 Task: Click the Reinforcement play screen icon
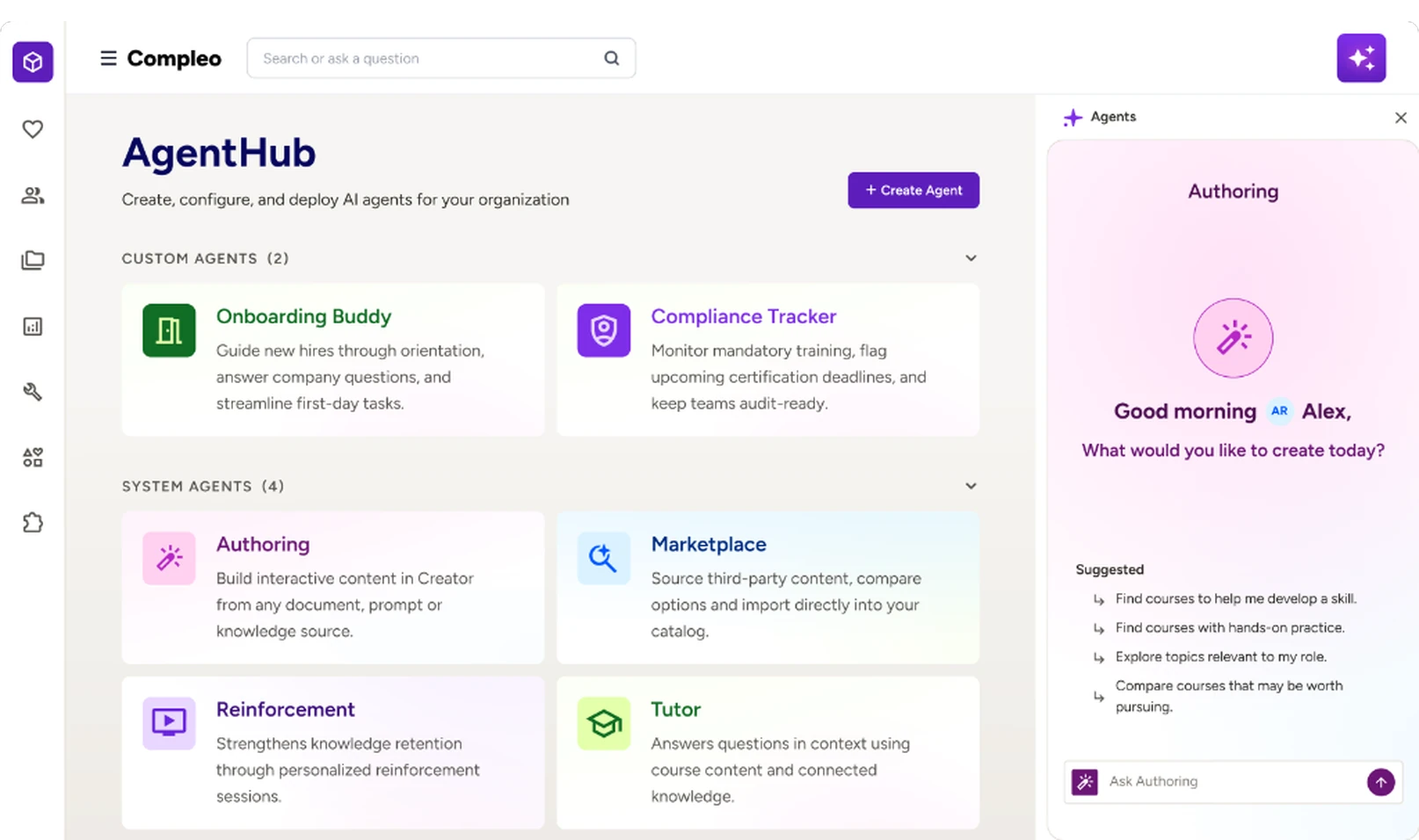[x=169, y=723]
